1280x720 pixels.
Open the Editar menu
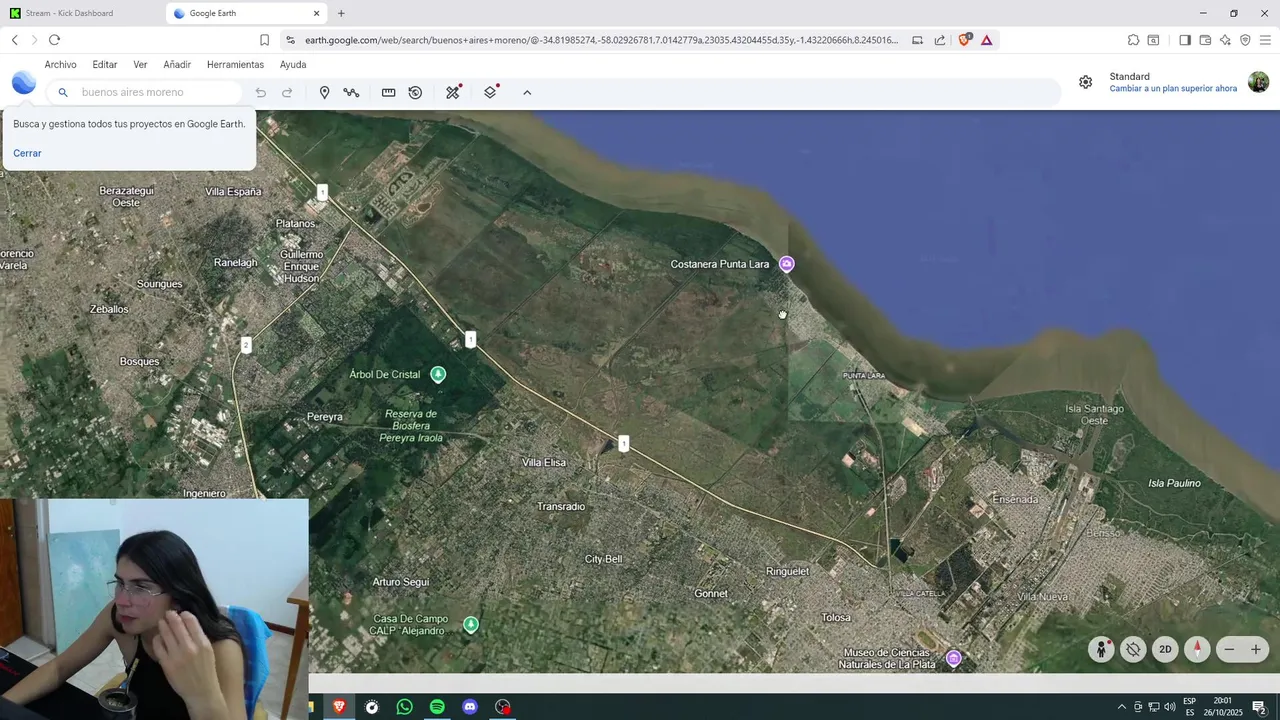(x=105, y=64)
